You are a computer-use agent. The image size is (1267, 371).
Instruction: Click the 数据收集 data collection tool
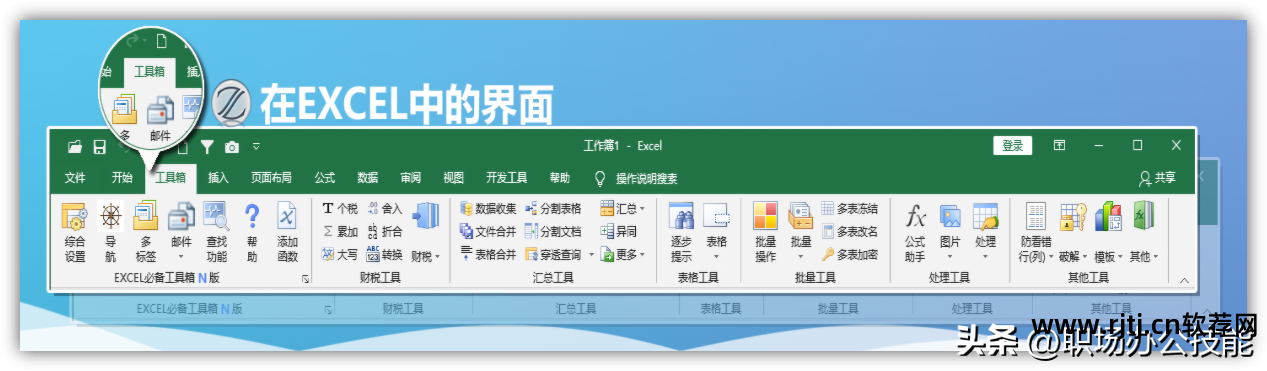point(488,209)
